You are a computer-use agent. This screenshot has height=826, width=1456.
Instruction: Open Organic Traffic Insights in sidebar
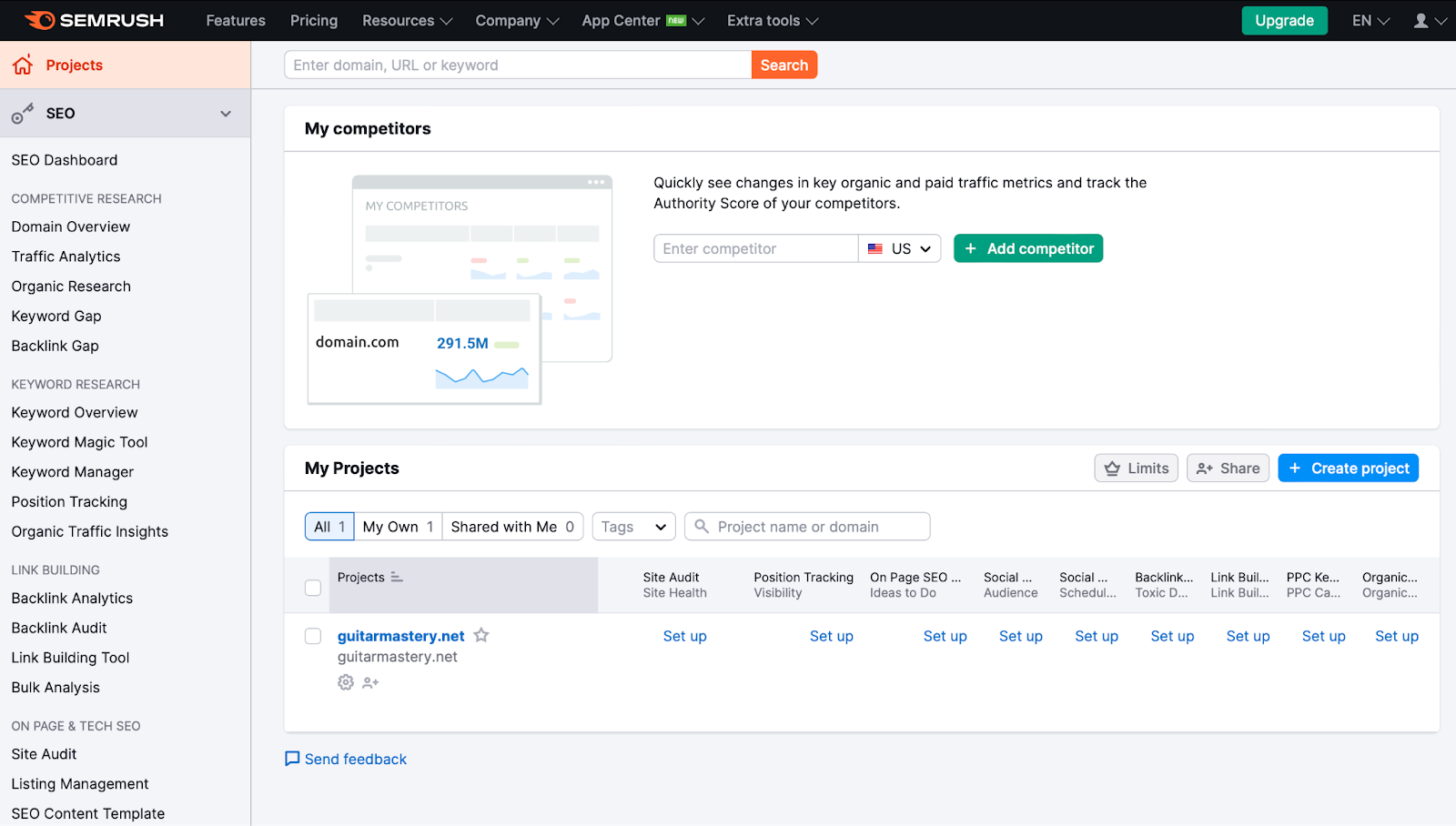[x=90, y=531]
